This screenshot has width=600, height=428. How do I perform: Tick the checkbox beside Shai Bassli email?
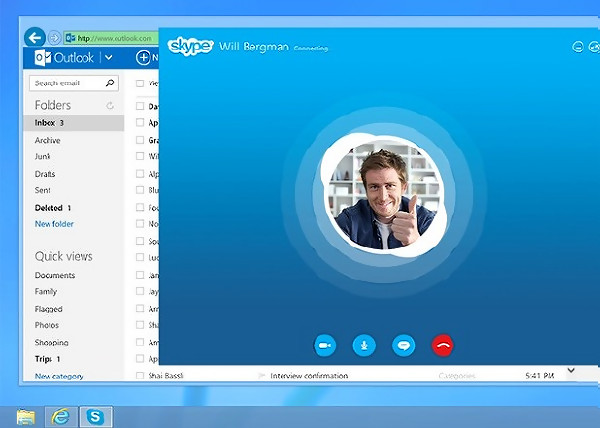click(140, 376)
